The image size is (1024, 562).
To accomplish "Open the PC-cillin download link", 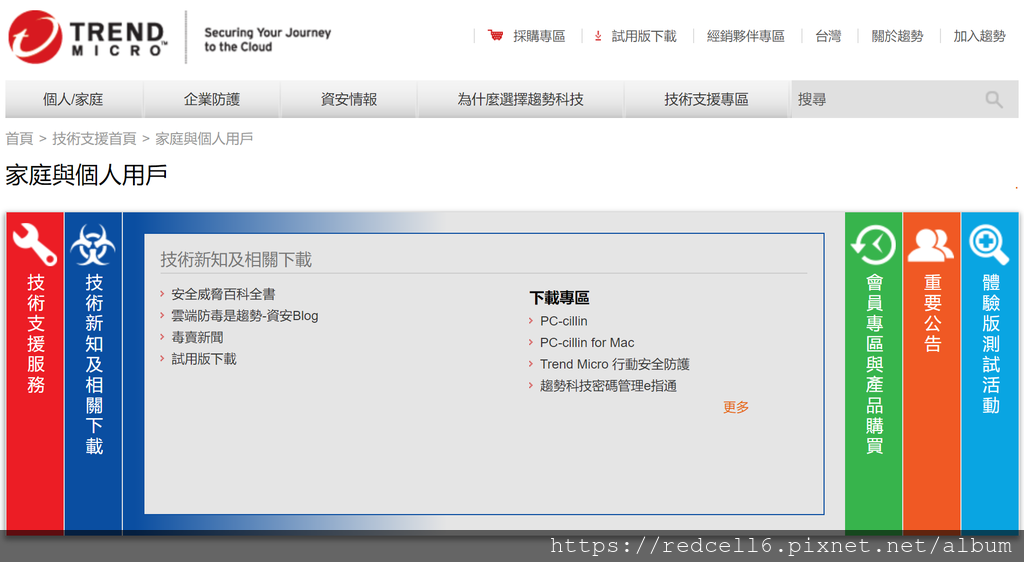I will [x=564, y=321].
